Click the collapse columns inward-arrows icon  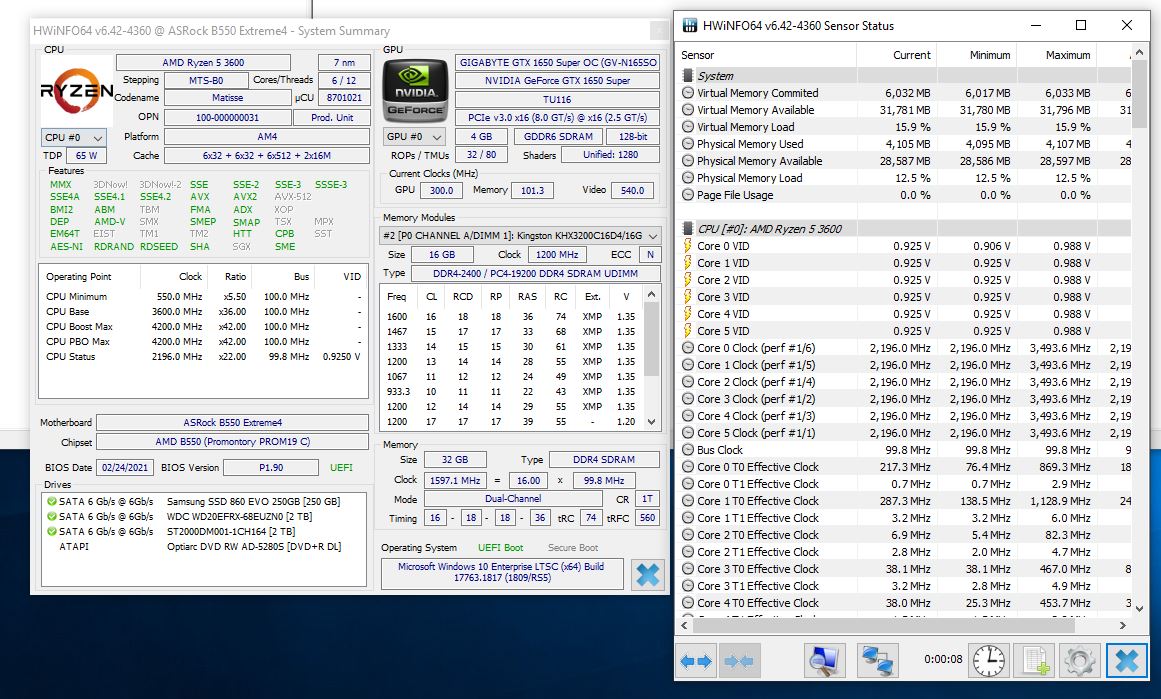pos(738,660)
